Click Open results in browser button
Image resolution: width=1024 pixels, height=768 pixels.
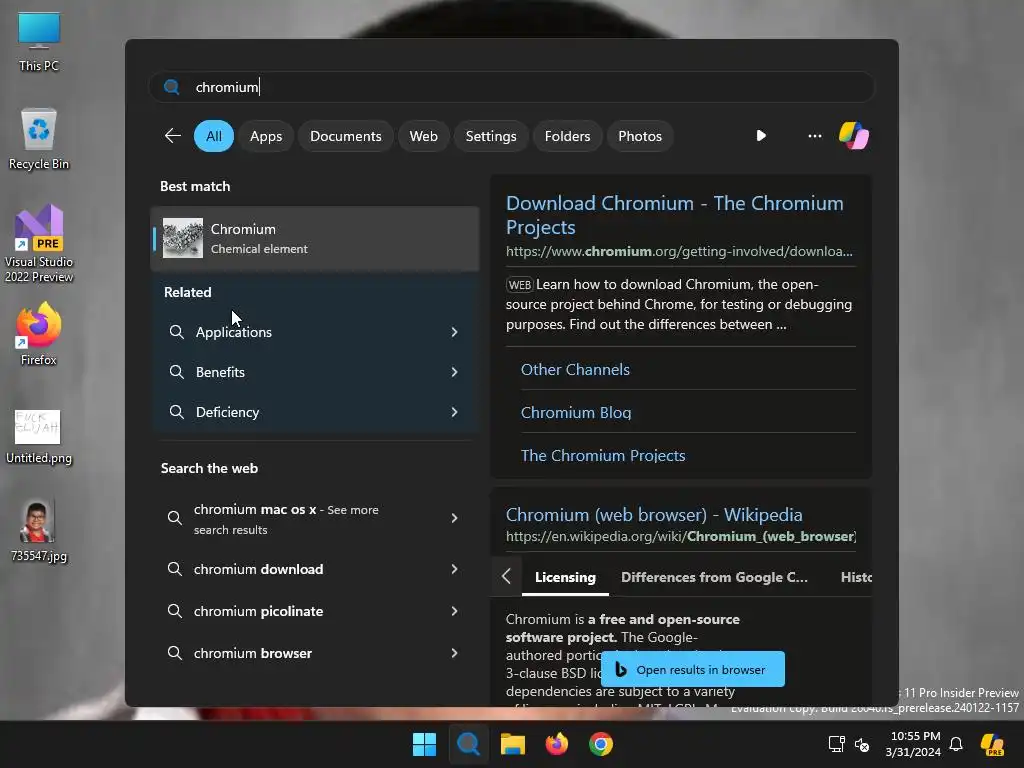coord(693,669)
